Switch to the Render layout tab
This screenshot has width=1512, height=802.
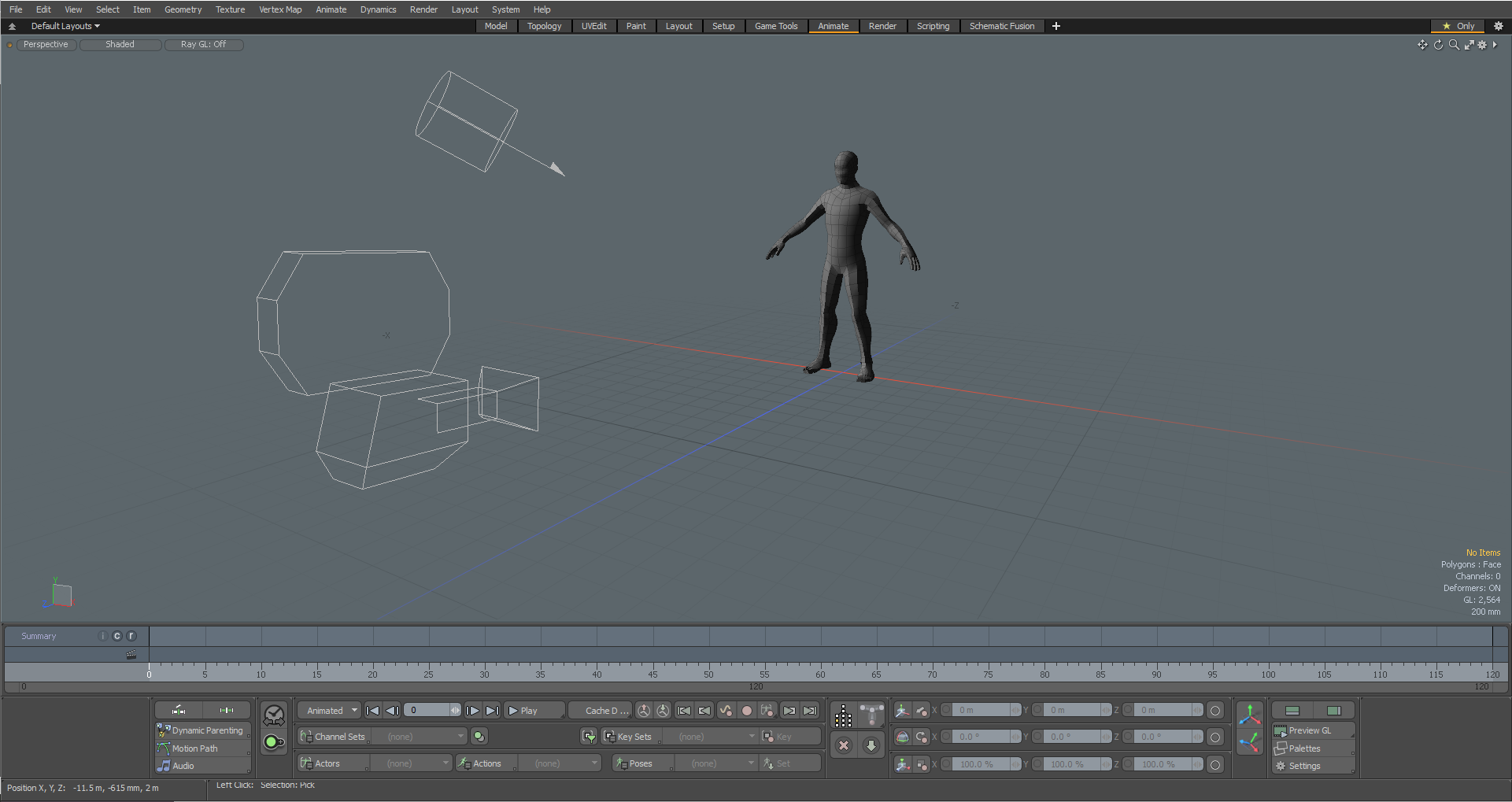coord(882,26)
